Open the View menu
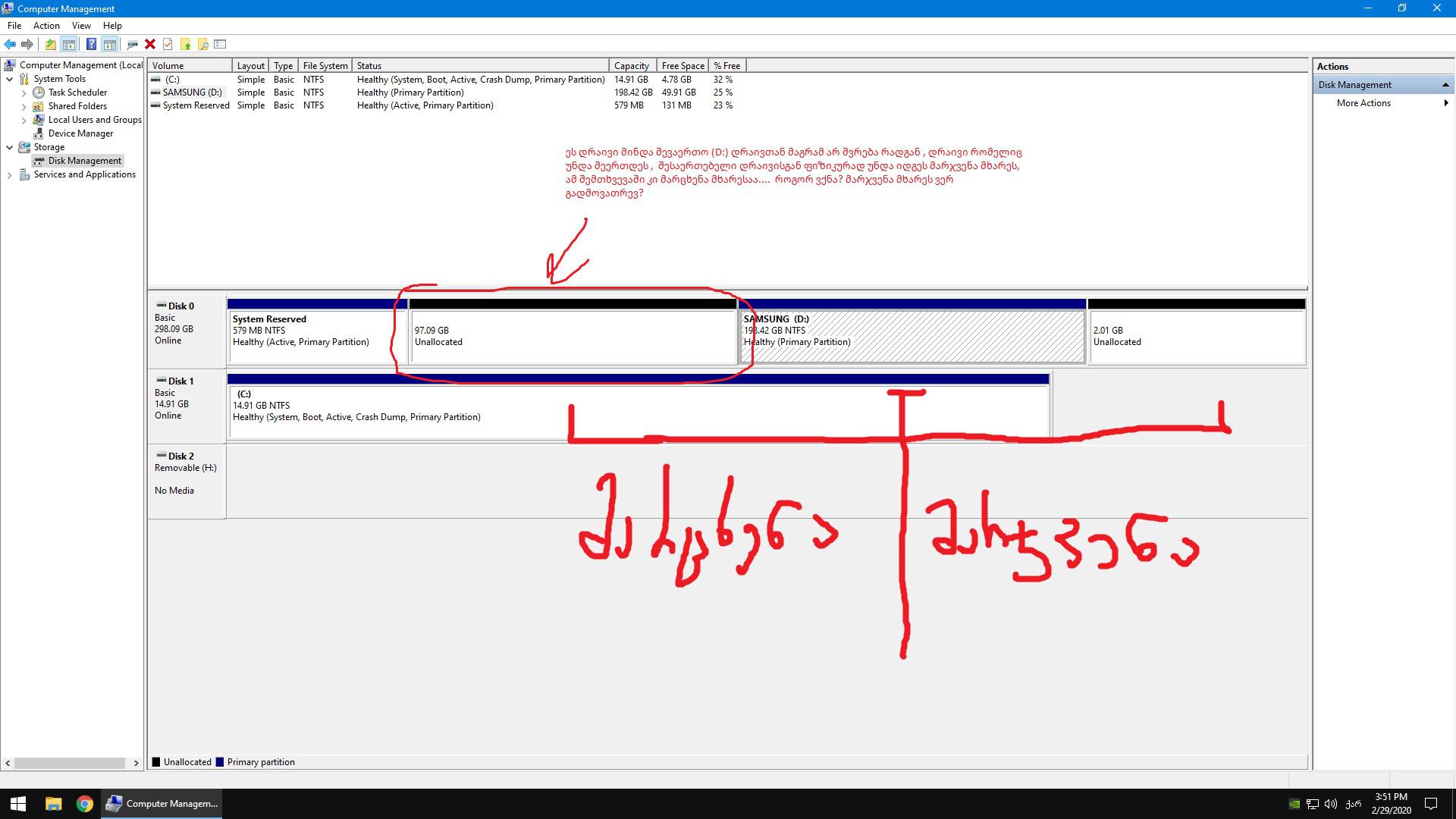 coord(80,26)
